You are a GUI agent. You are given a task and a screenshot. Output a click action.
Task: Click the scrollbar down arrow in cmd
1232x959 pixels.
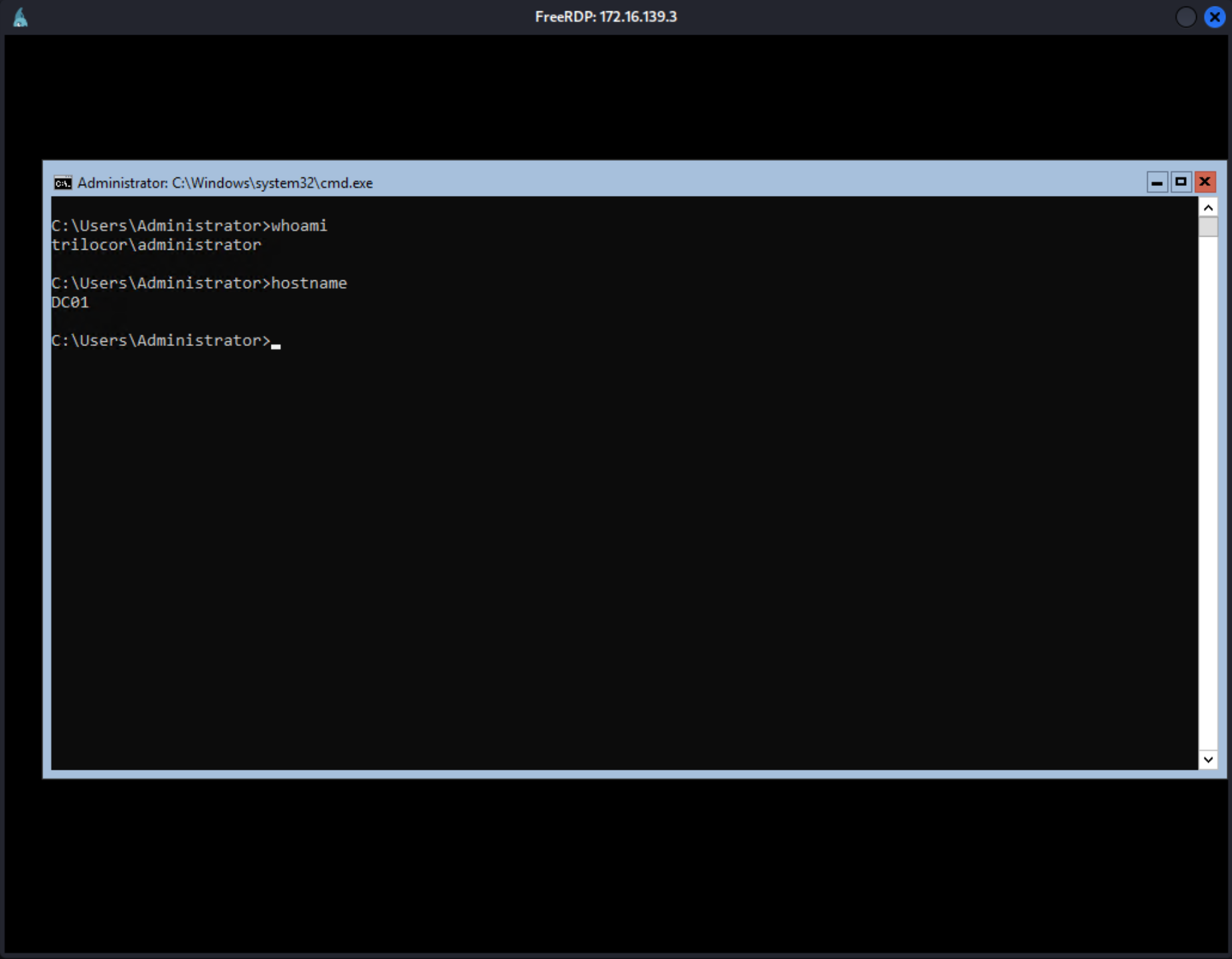pos(1208,760)
